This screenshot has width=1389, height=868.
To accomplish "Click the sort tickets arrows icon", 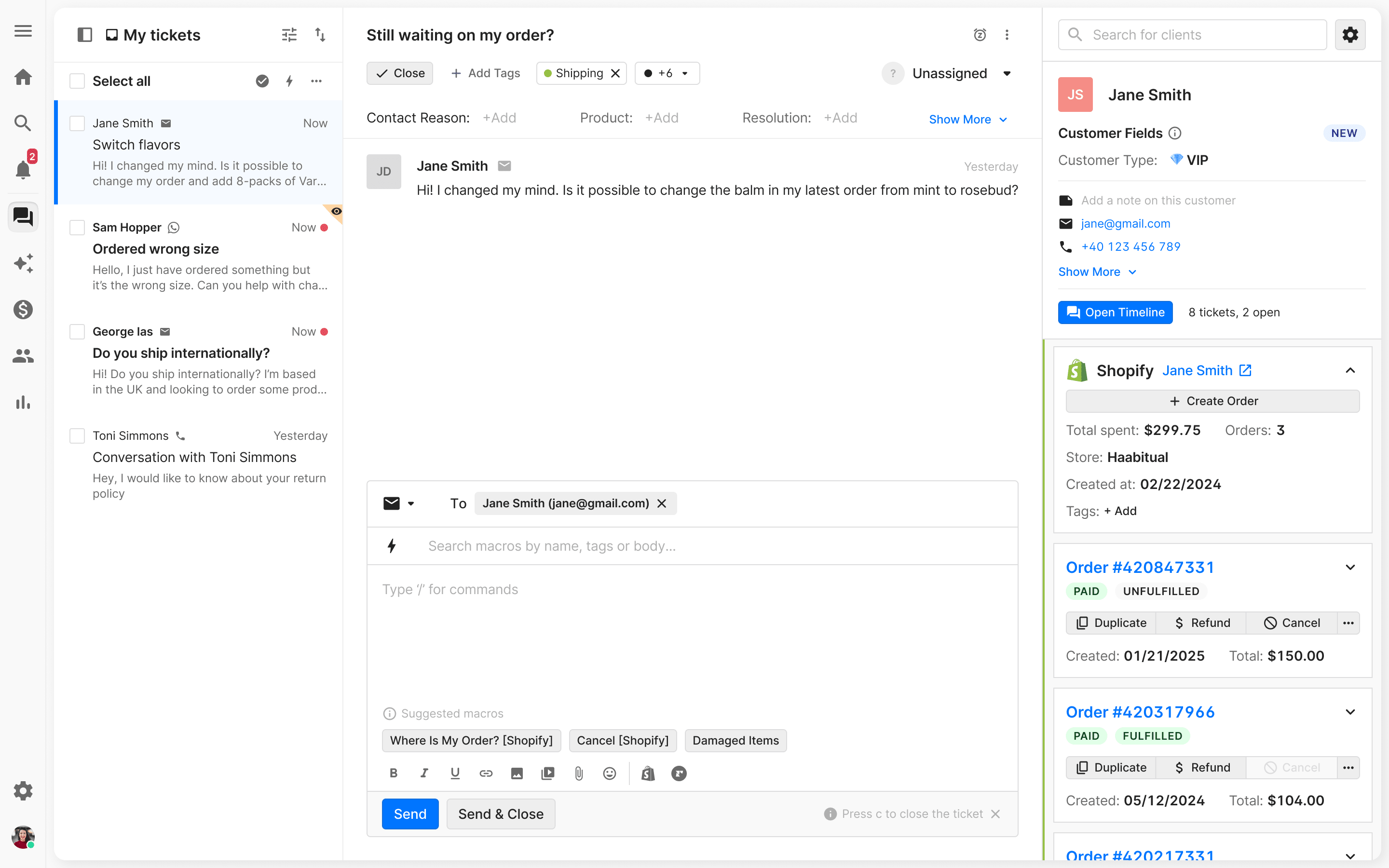I will (x=320, y=35).
